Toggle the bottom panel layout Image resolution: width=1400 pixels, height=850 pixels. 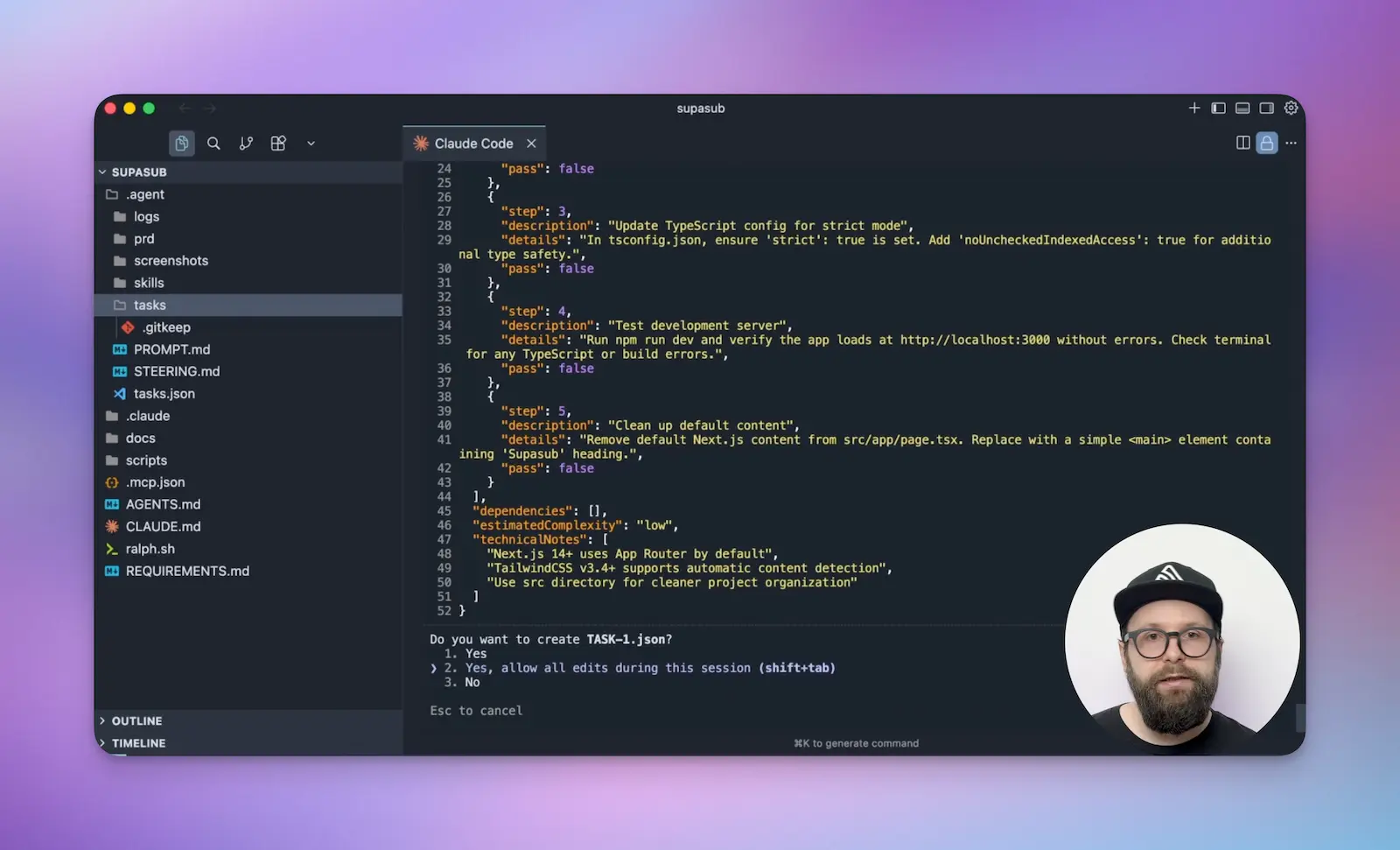click(x=1242, y=108)
